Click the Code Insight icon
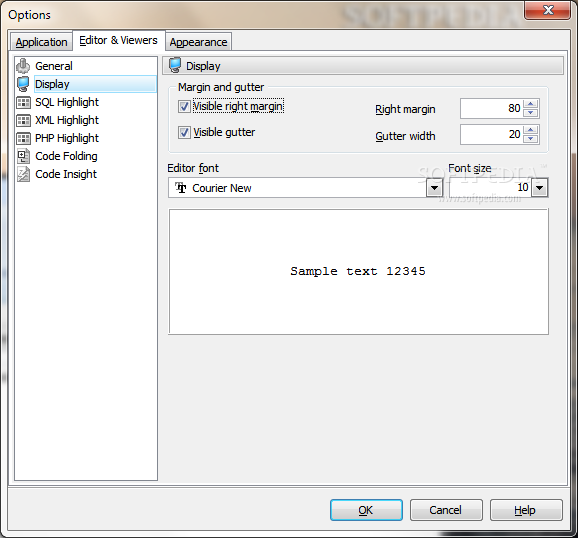Viewport: 578px width, 538px height. (23, 174)
